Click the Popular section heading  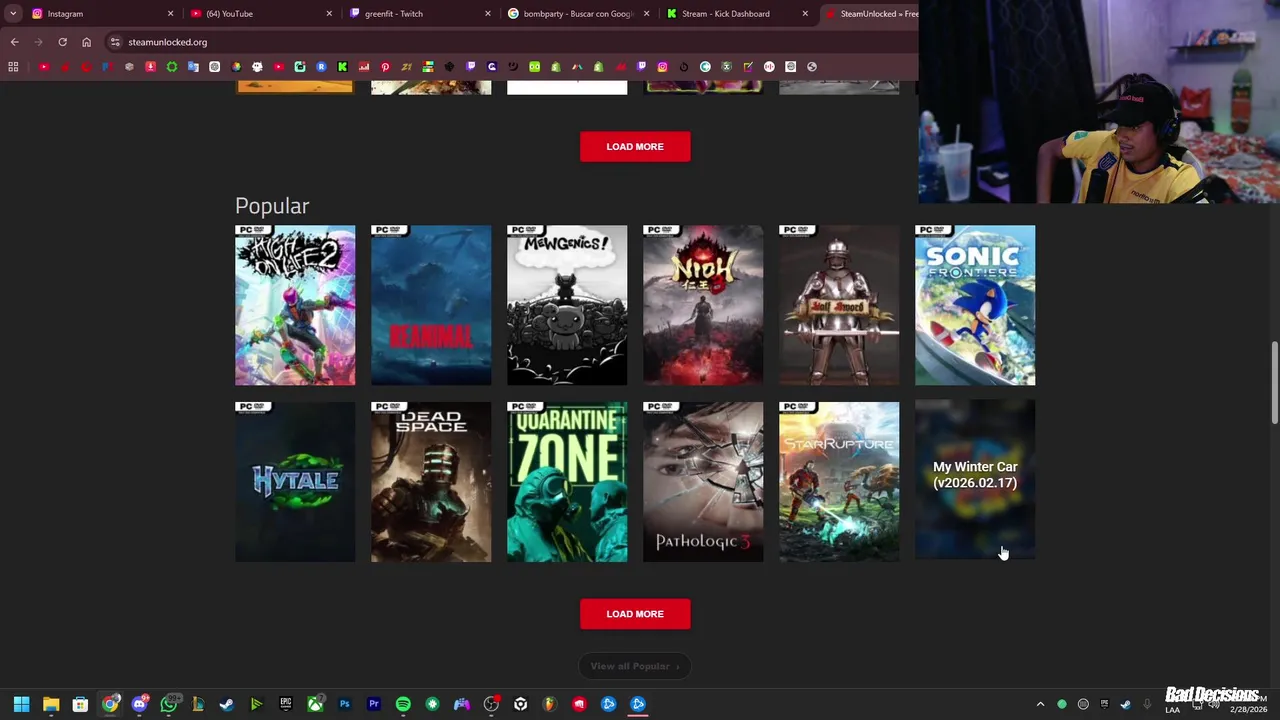[272, 206]
